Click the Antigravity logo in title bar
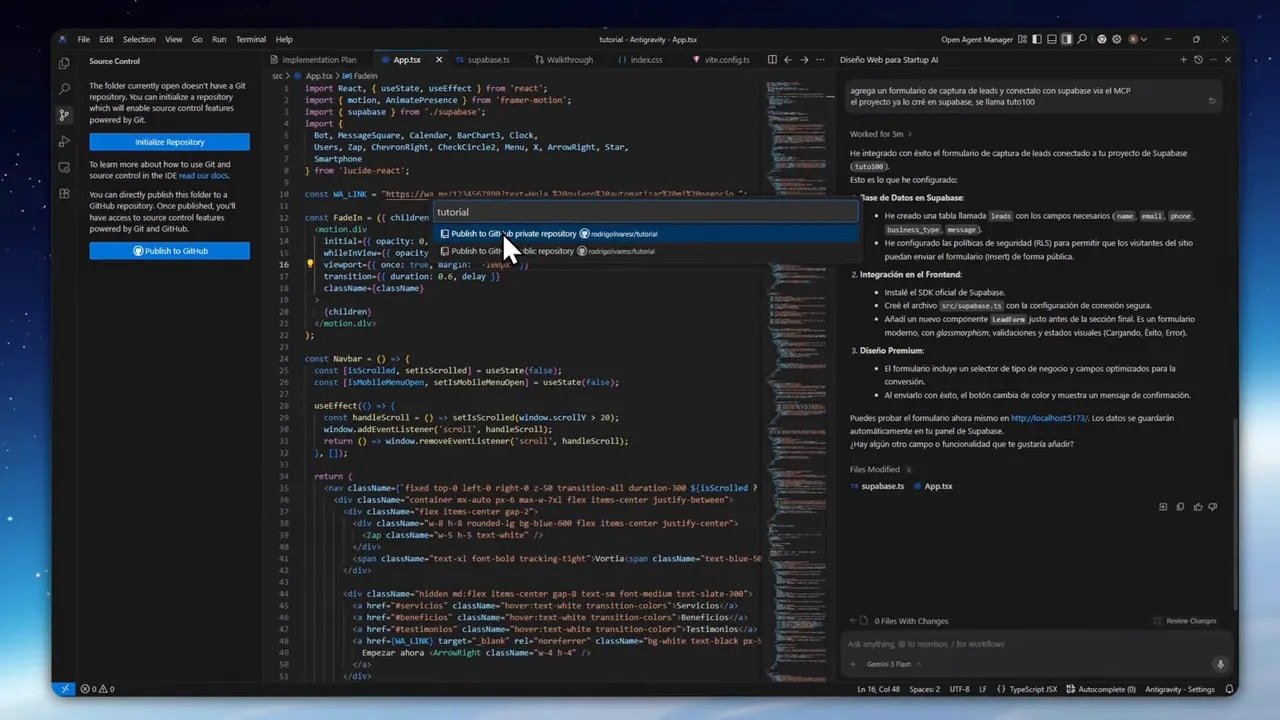1280x720 pixels. 62,39
